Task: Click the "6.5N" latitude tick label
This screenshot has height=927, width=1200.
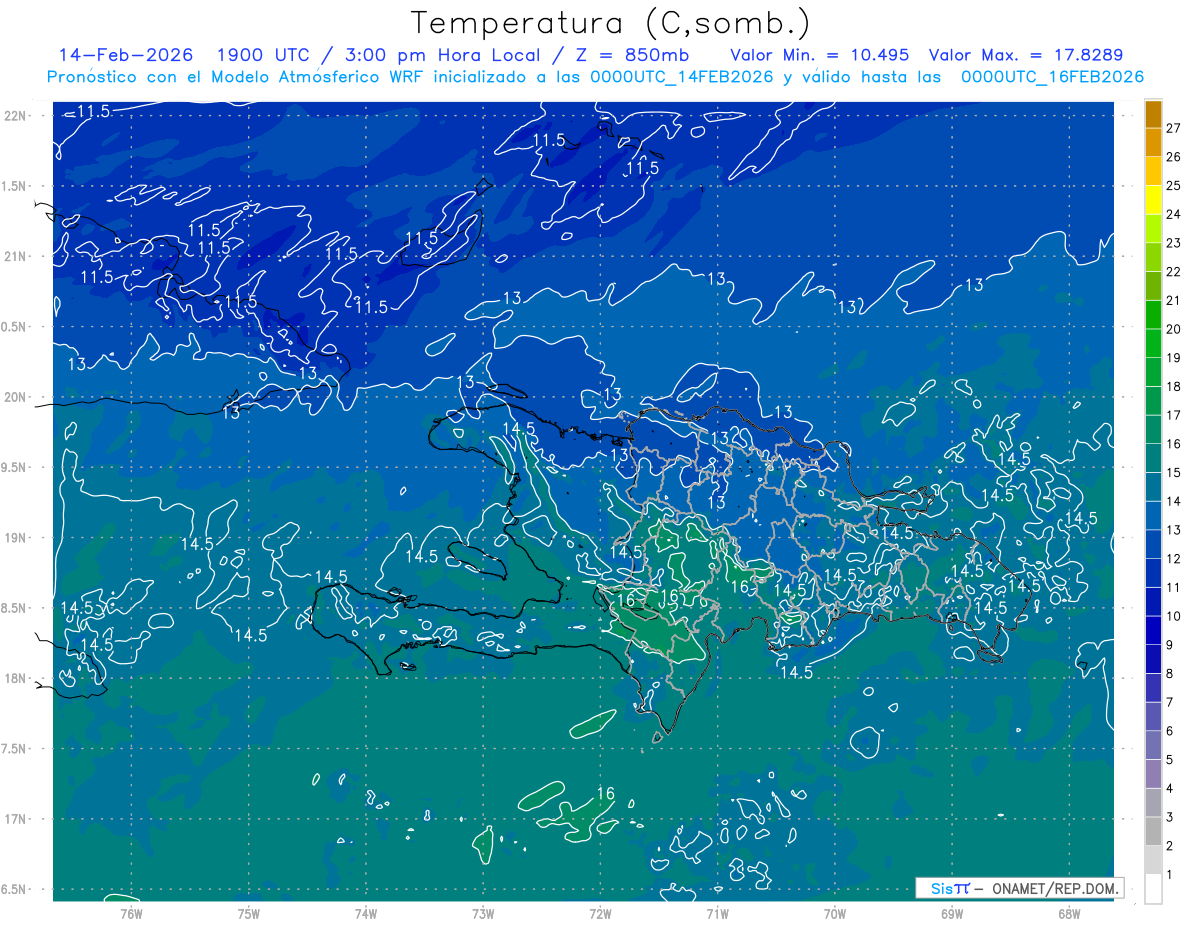Action: 14,889
